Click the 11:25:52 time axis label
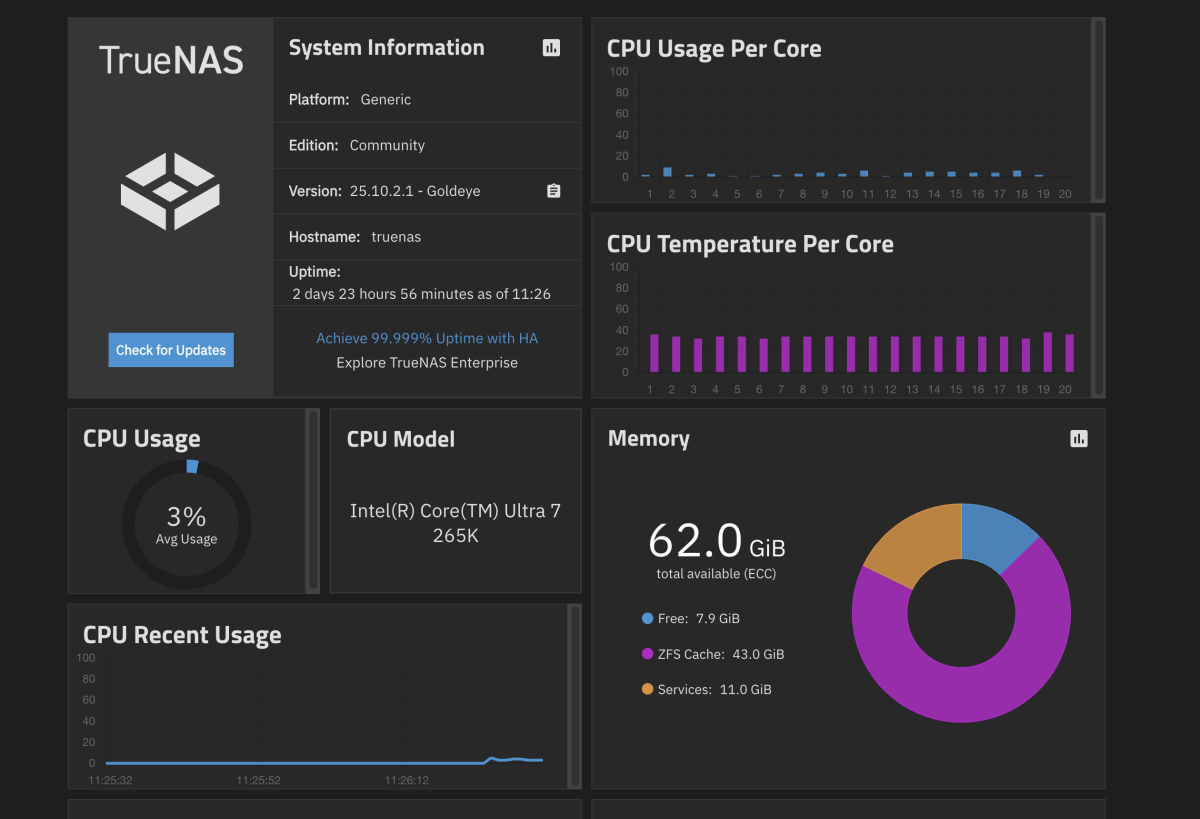Screen dimensions: 1200x819 258,780
